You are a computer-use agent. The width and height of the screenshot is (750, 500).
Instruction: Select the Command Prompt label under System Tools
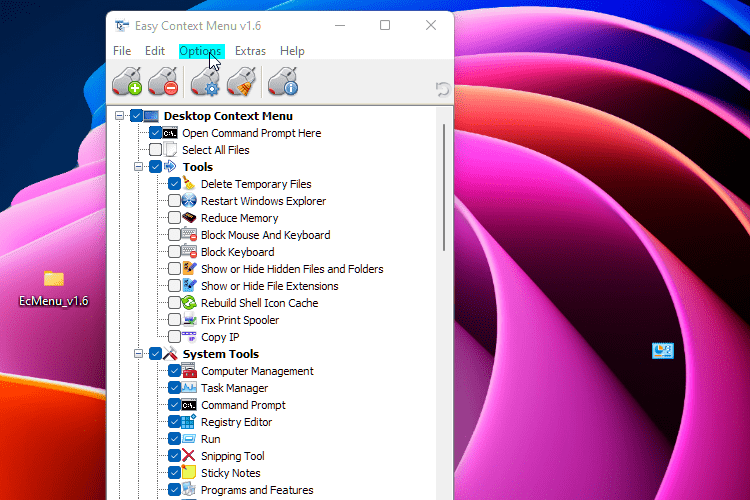tap(243, 405)
